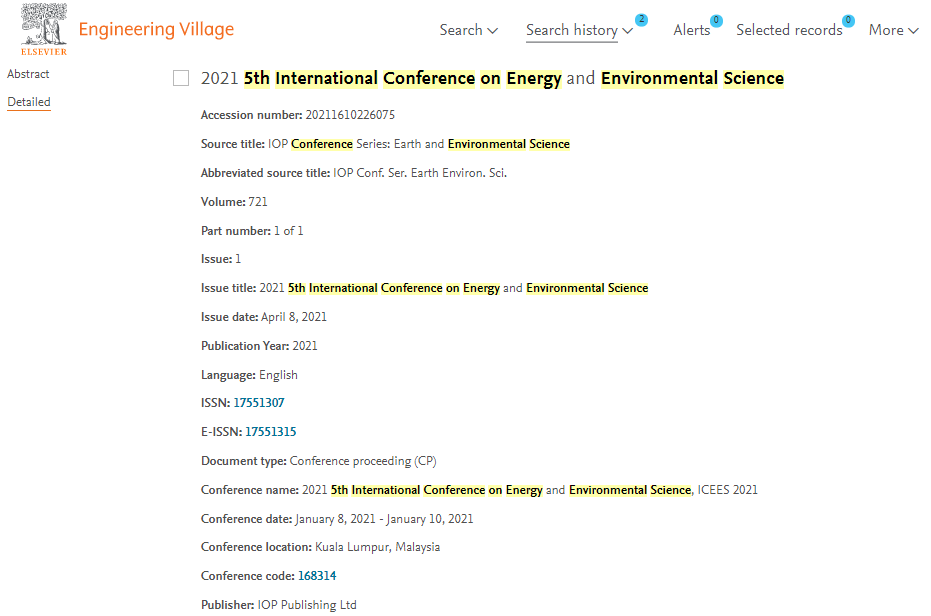
Task: Open the Engineering Village home link
Action: coord(156,29)
